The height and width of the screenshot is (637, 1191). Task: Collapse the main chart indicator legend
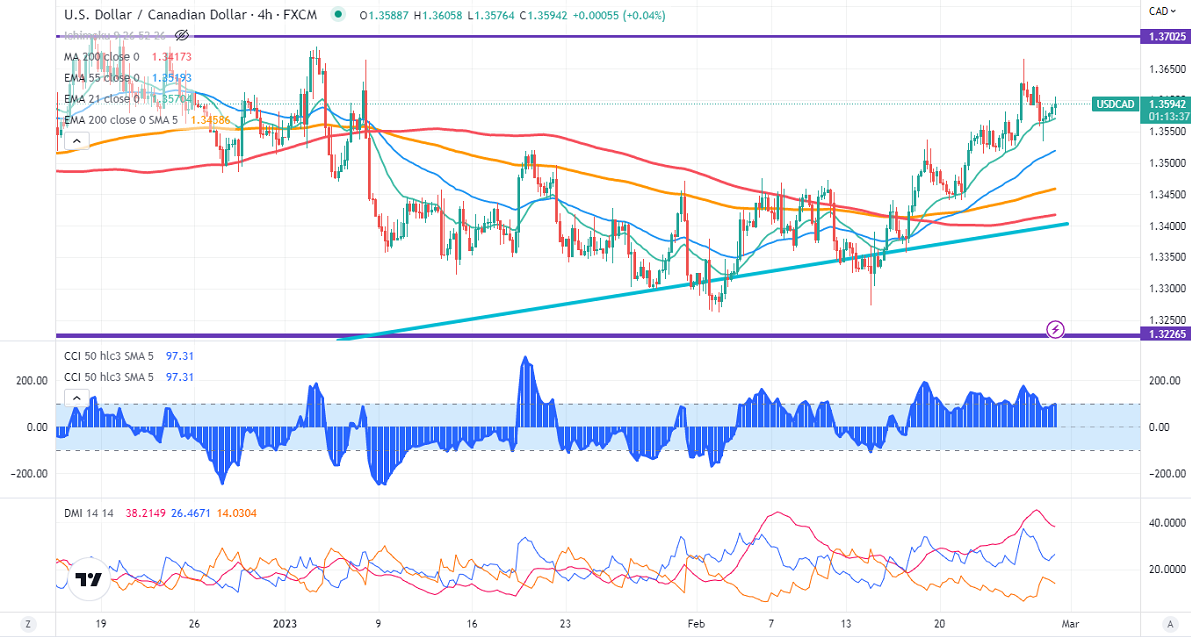tap(75, 141)
